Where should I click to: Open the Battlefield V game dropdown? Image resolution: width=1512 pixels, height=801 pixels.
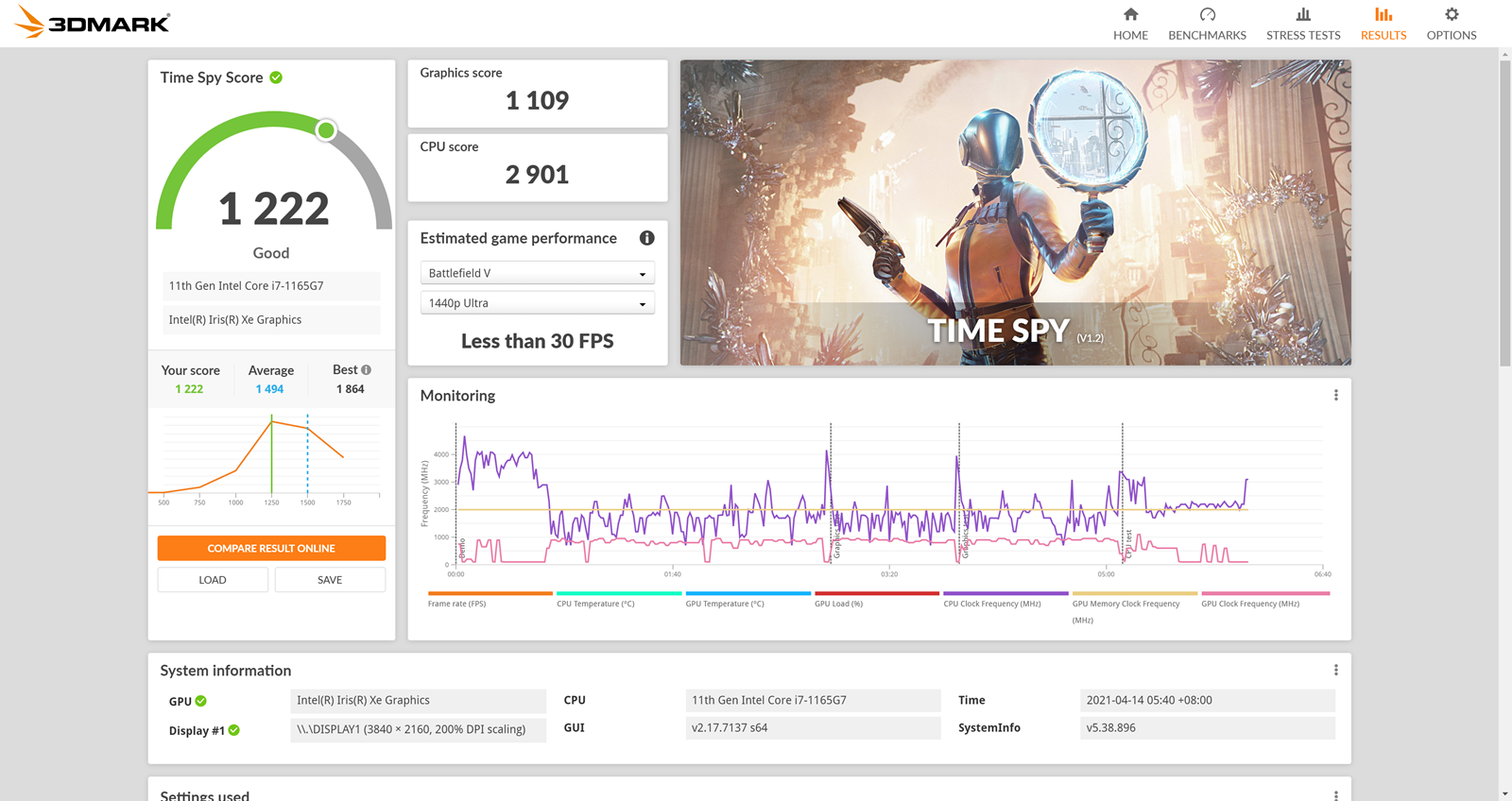(x=537, y=274)
